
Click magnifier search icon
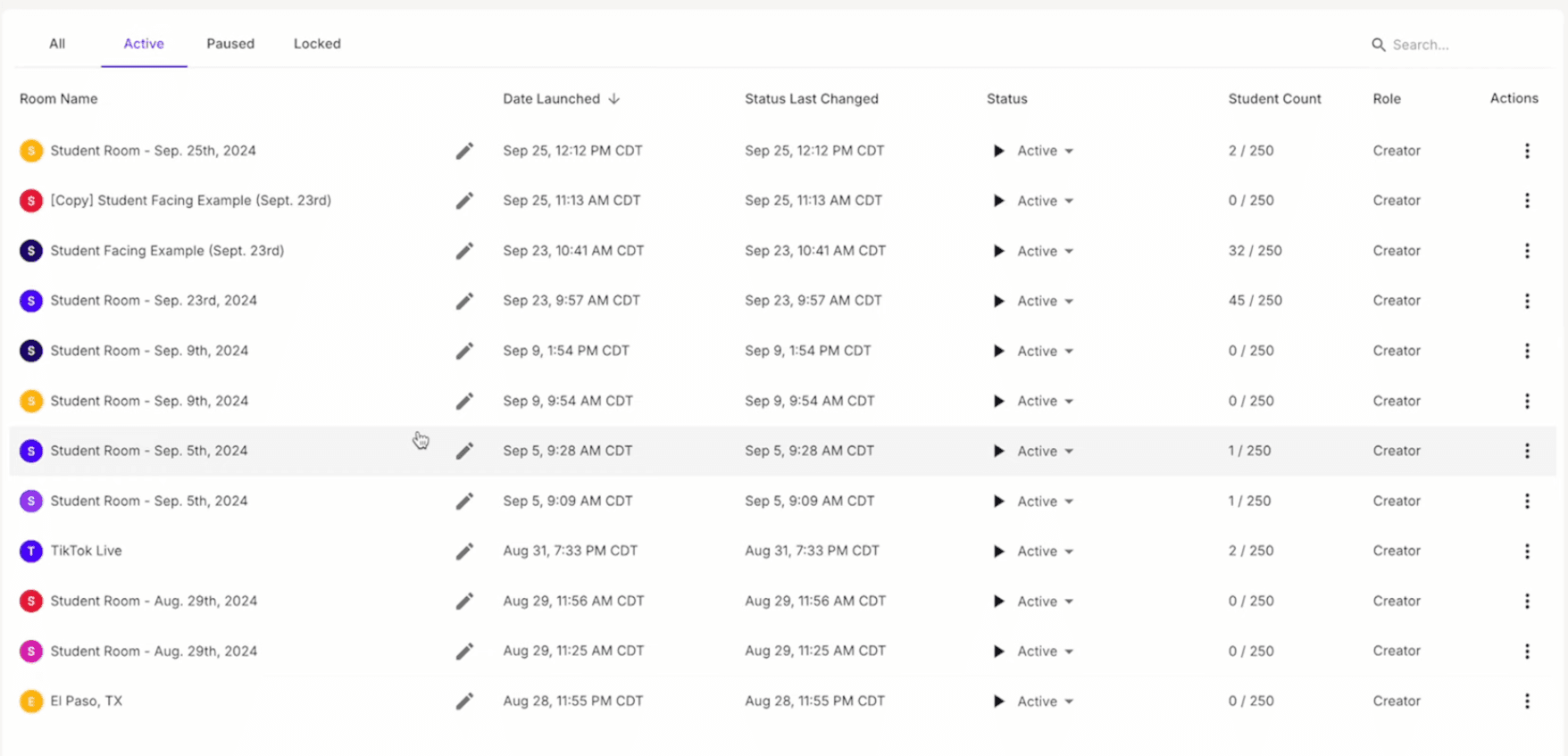click(x=1379, y=45)
